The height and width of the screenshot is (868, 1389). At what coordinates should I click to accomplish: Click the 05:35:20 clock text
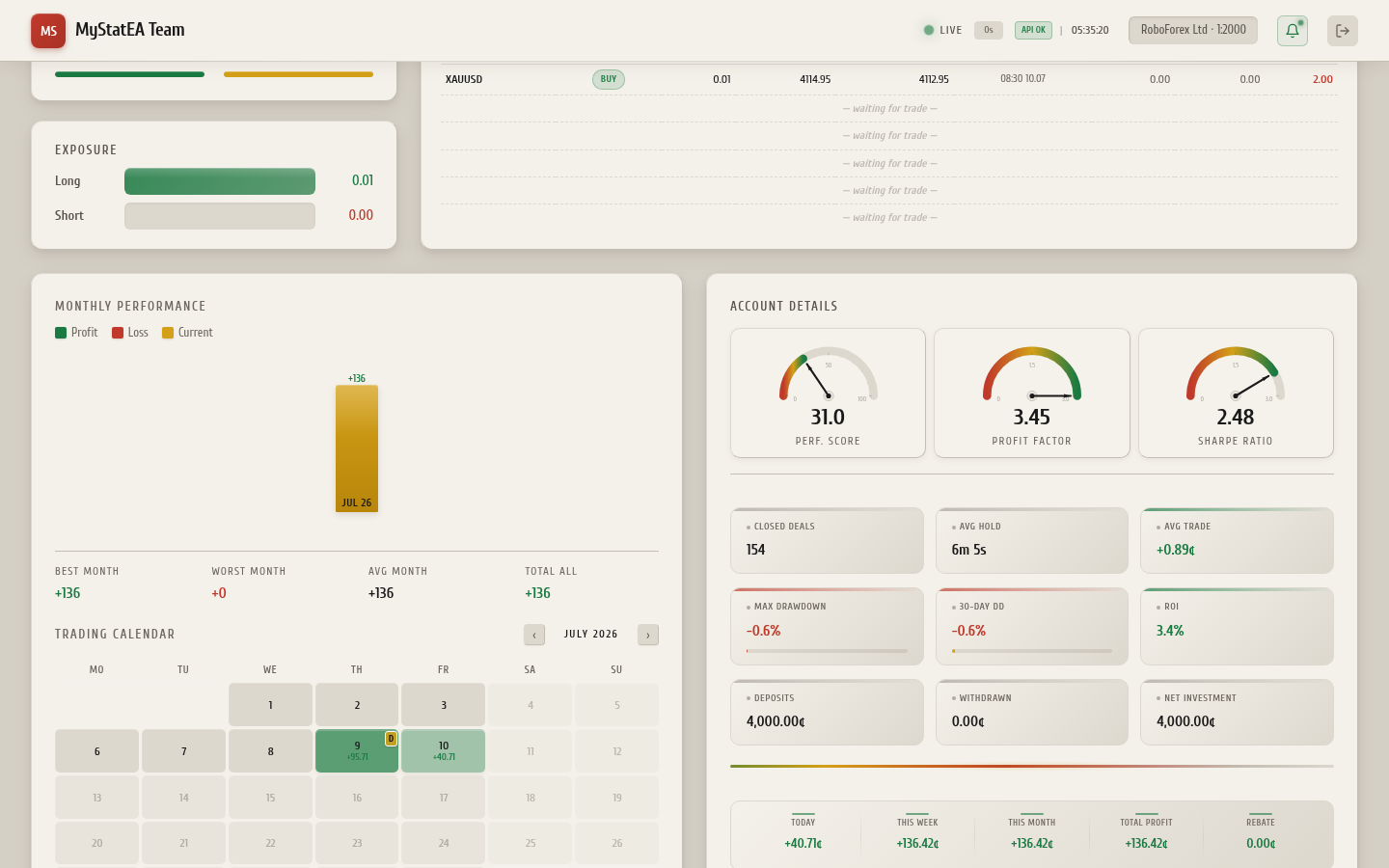point(1090,30)
